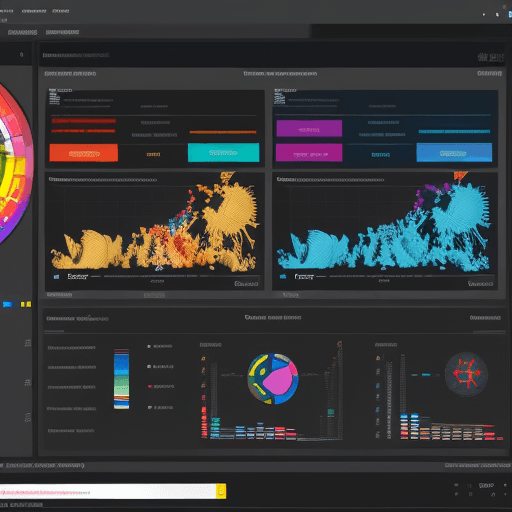Click the teal button beside the orange-red button

223,153
